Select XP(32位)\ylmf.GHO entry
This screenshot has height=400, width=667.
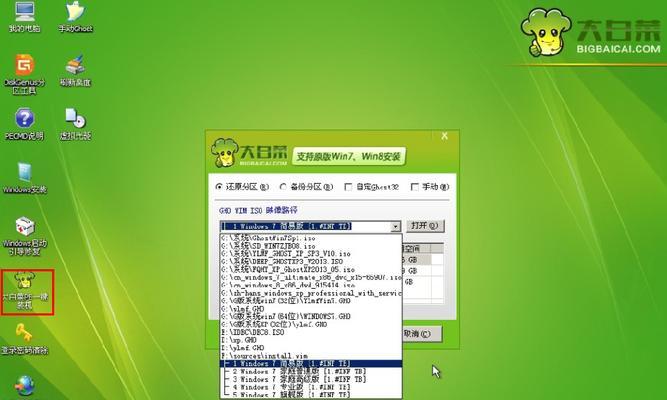311,324
